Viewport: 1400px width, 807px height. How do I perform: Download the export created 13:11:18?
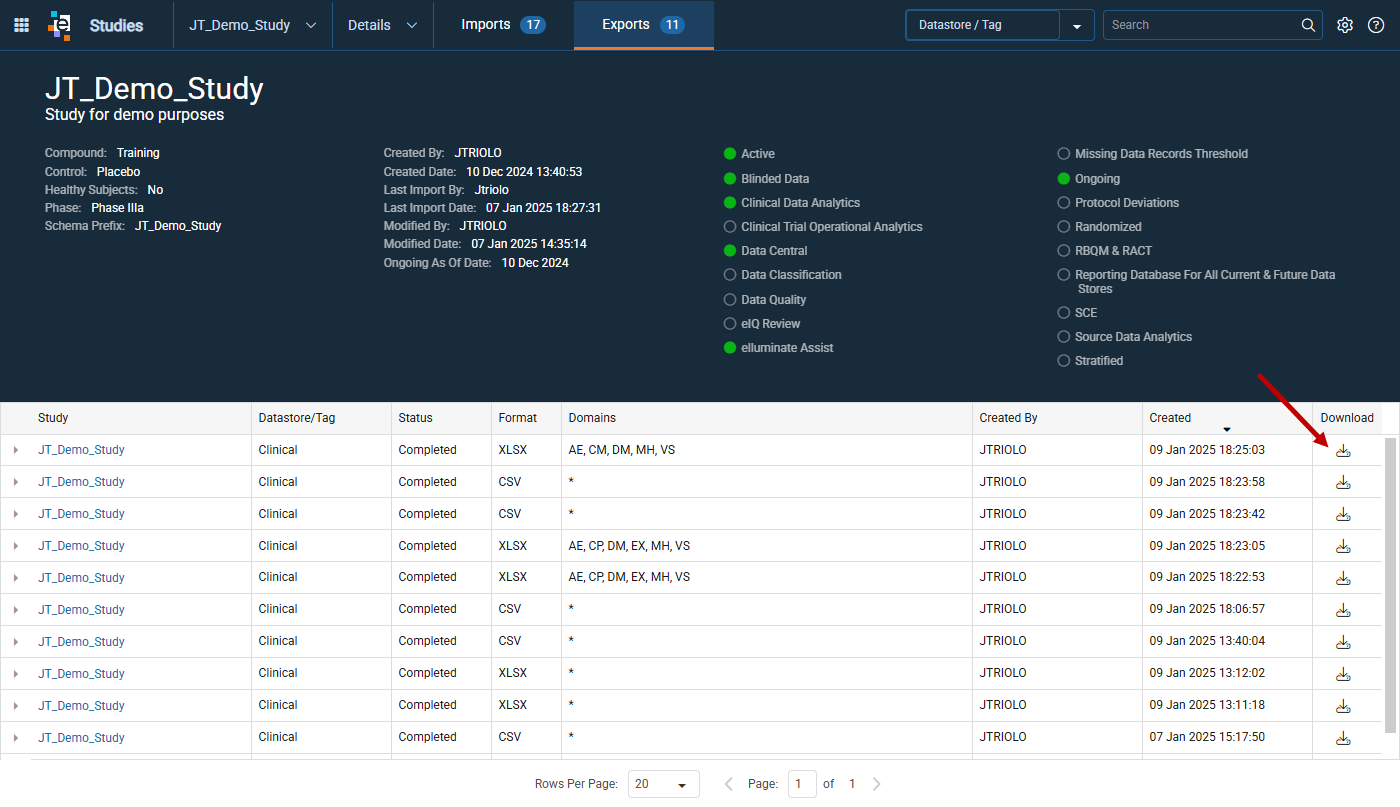[x=1343, y=706]
